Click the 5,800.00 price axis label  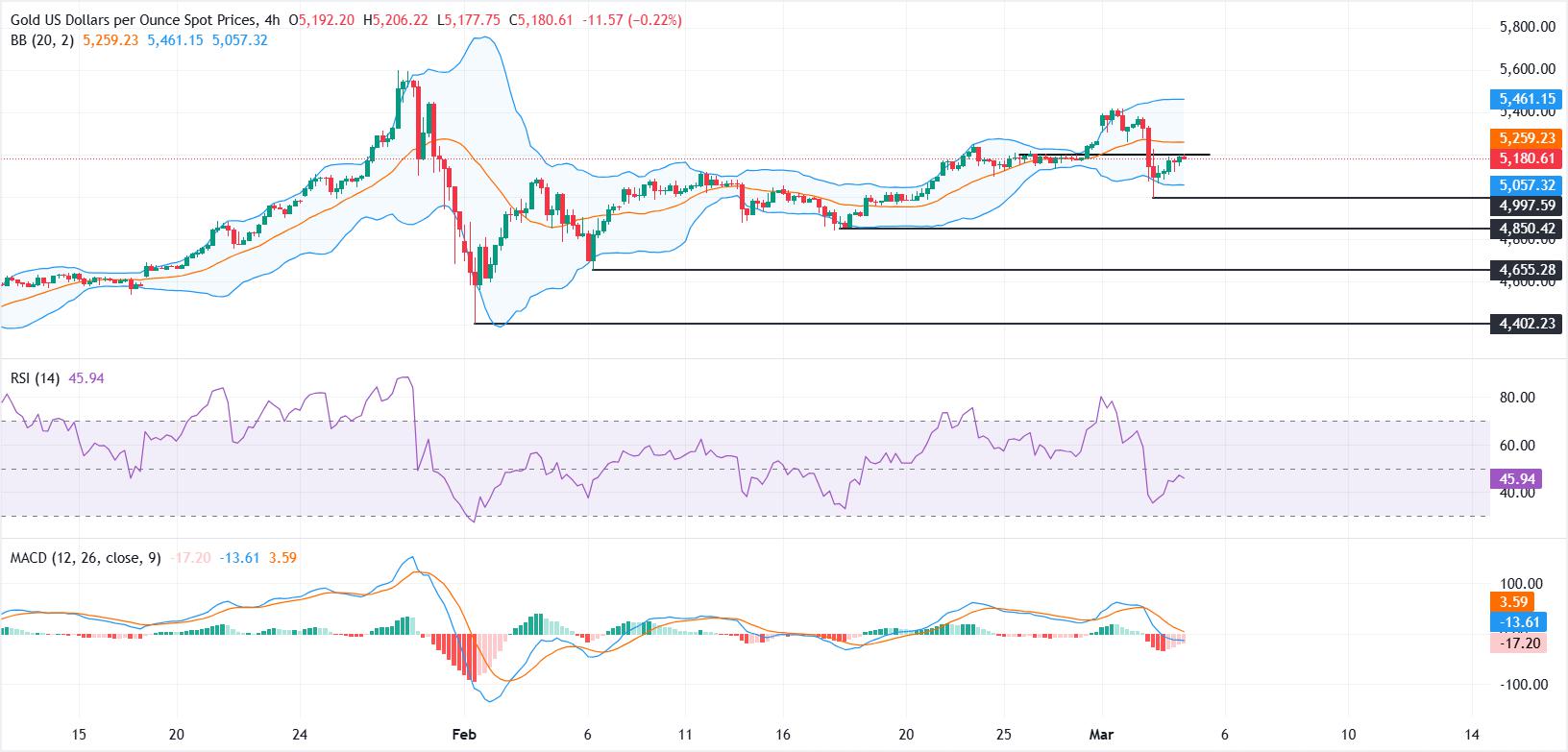coord(1527,27)
